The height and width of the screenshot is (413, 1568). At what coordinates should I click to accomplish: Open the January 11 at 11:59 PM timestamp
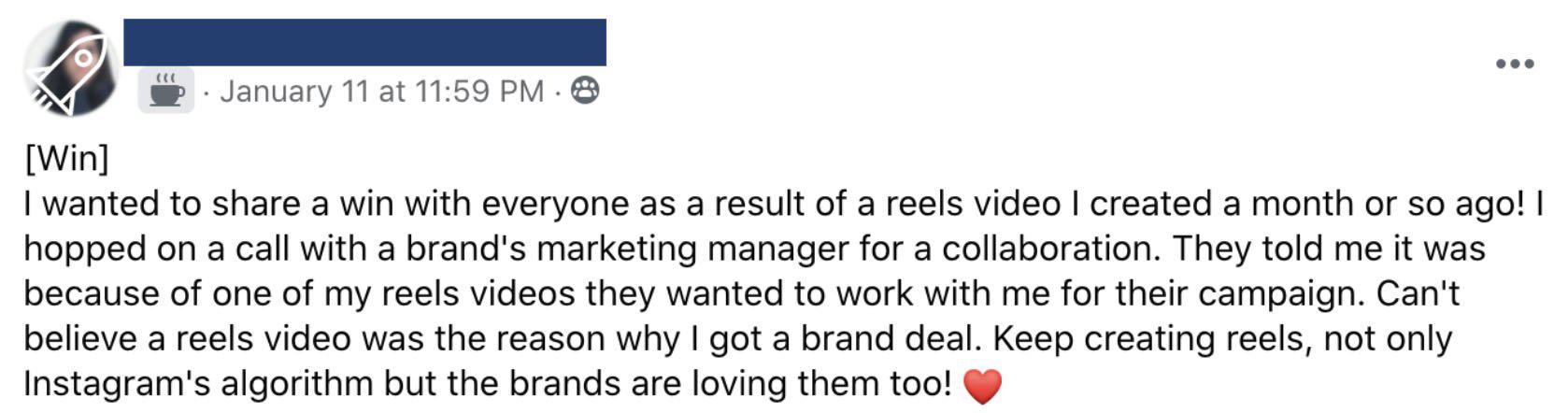(381, 91)
